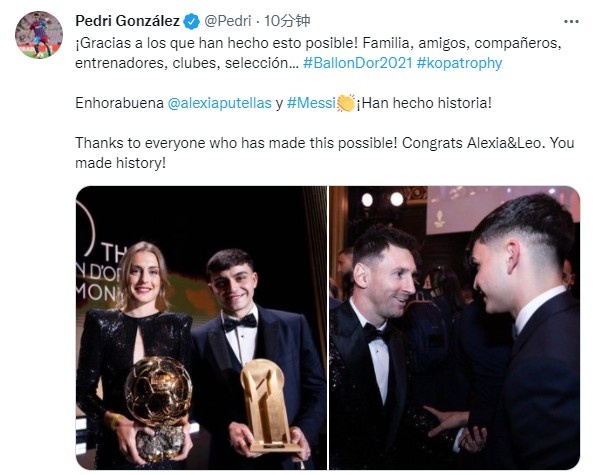Open the #BallonDor2021 hashtag
Viewport: 593px width, 475px height.
357,63
